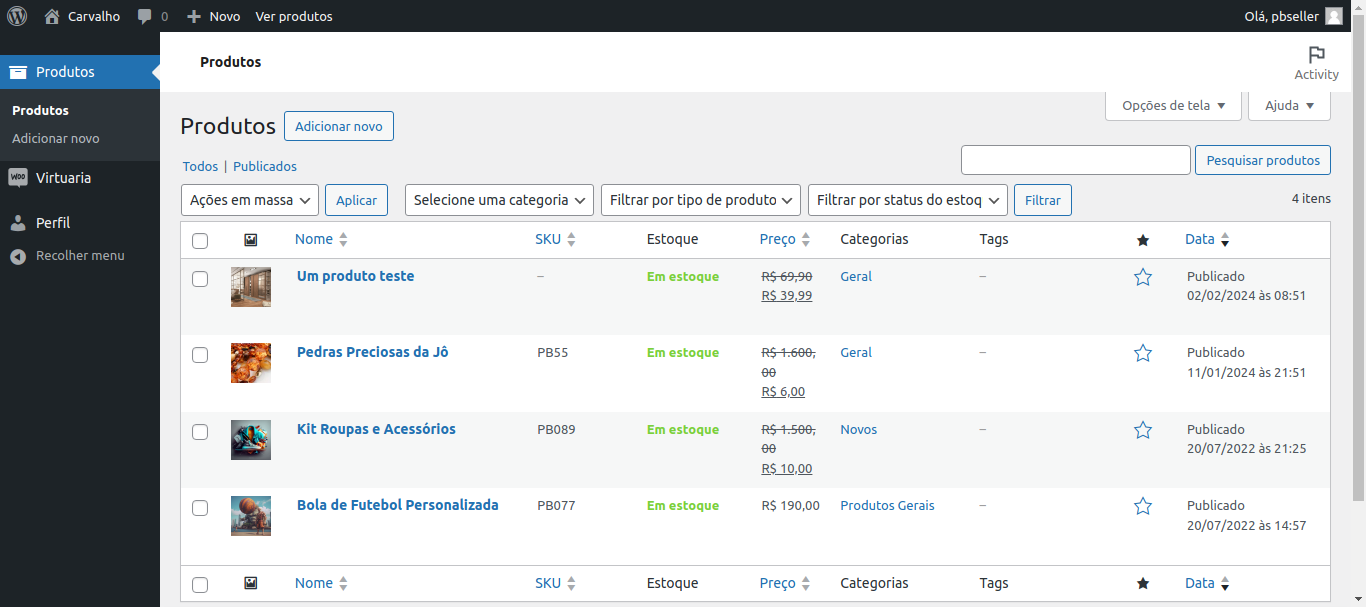Toggle featured star for Kit Roupas e Acessórios
1366x607 pixels.
point(1143,430)
